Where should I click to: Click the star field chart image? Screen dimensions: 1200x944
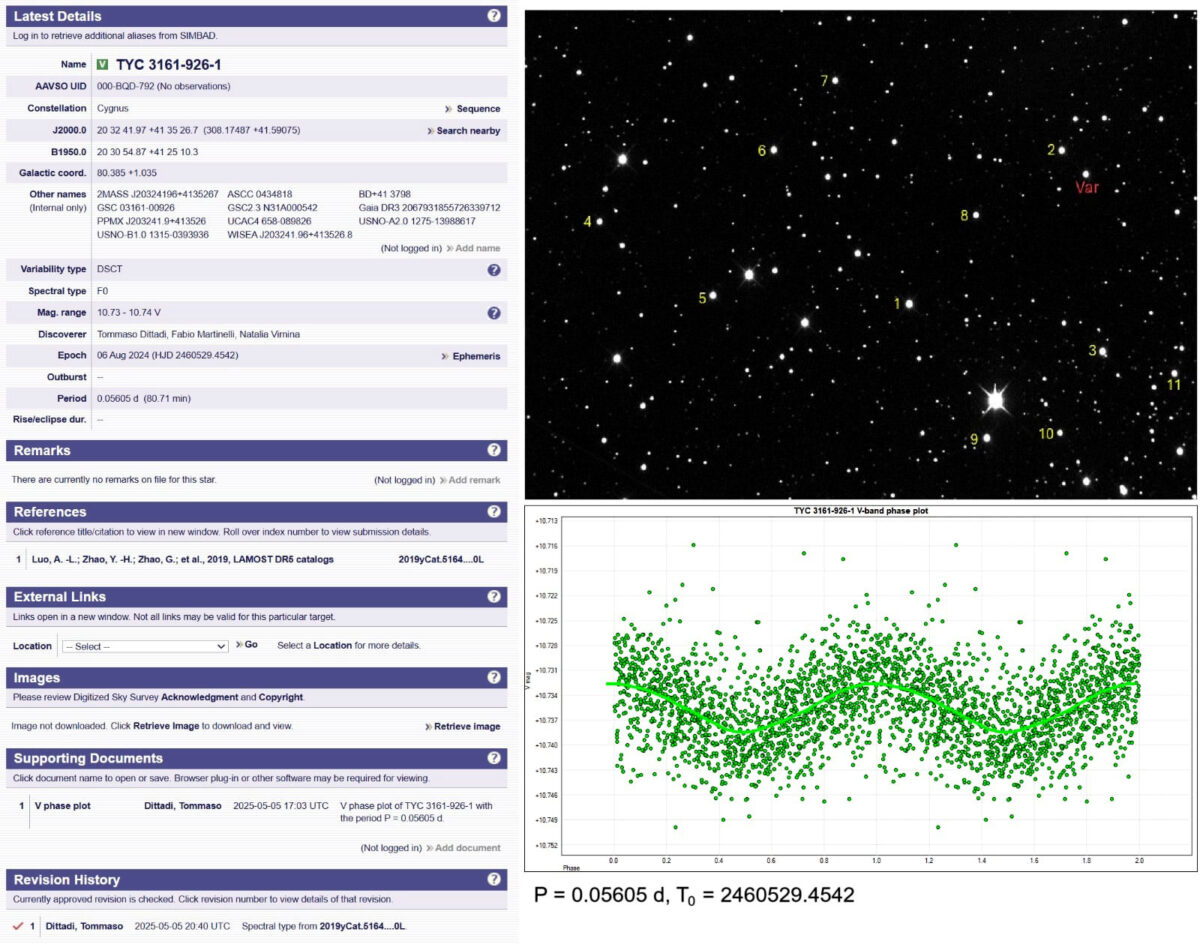860,254
